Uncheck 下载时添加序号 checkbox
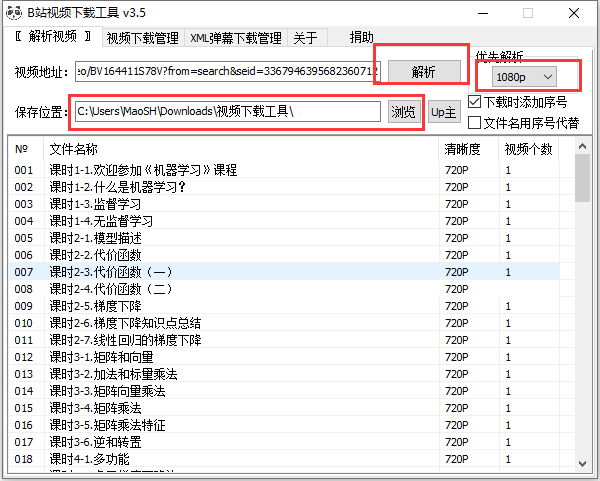Screen dimensions: 600x481 point(475,101)
